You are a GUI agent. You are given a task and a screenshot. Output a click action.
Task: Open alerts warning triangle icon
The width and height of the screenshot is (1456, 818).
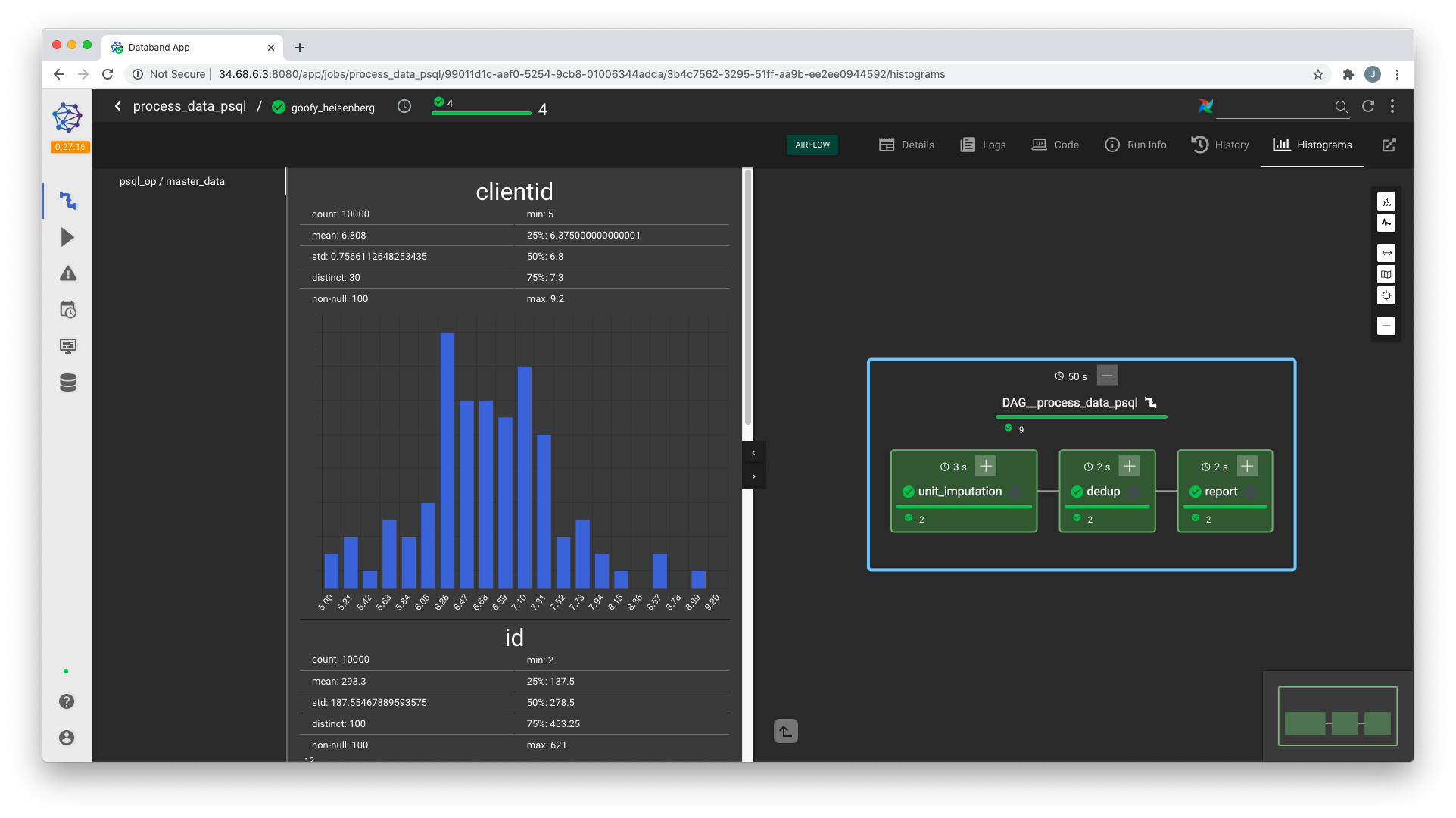coord(67,273)
